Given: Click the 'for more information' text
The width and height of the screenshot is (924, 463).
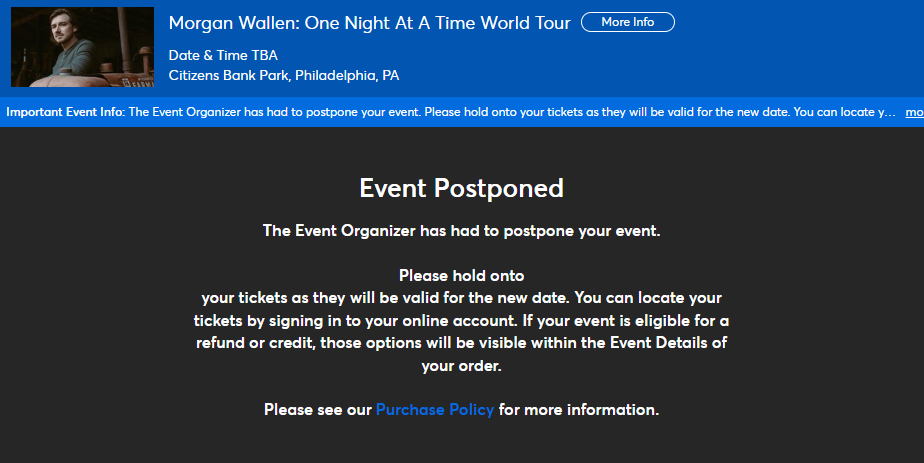Looking at the screenshot, I should [579, 409].
